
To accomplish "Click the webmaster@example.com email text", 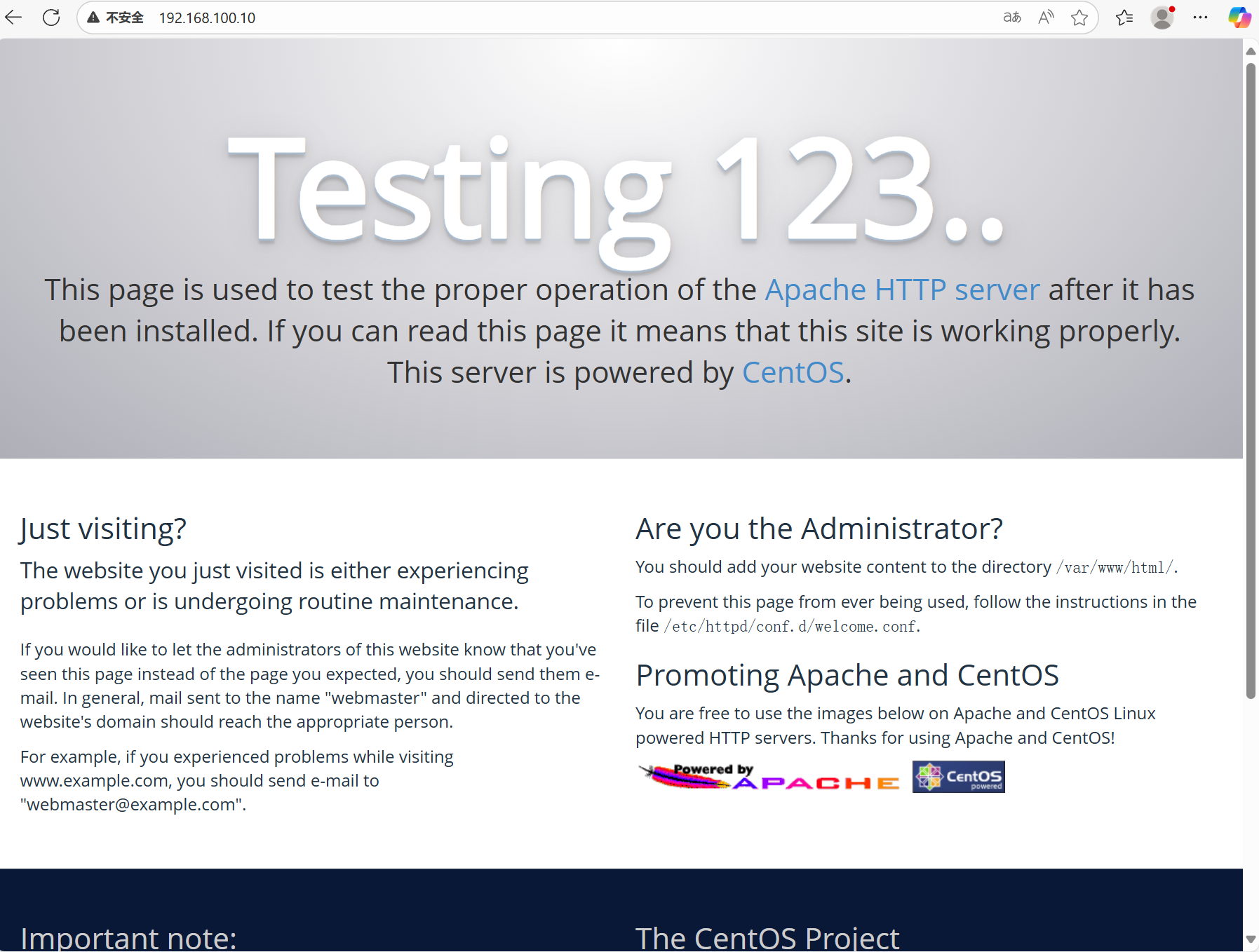I will pos(130,805).
